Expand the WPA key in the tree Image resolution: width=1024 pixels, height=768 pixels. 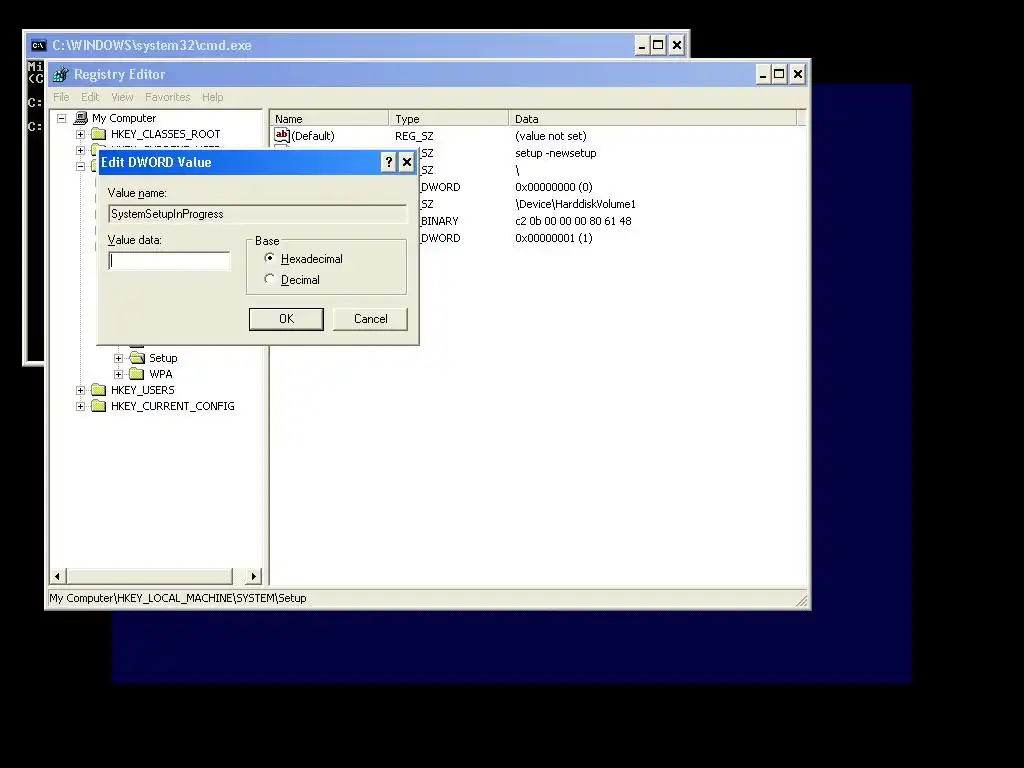118,374
